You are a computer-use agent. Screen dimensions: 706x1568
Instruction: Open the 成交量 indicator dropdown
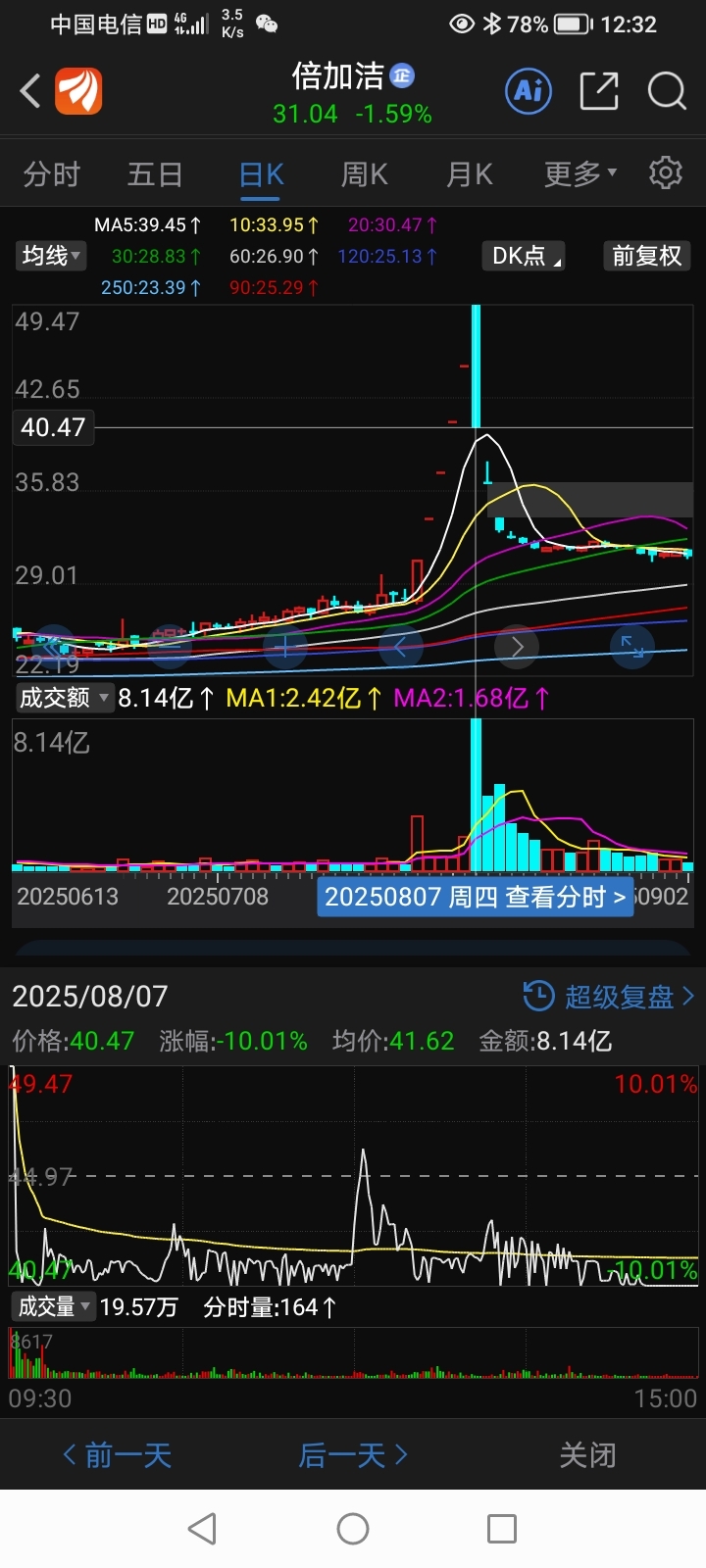click(x=54, y=1306)
